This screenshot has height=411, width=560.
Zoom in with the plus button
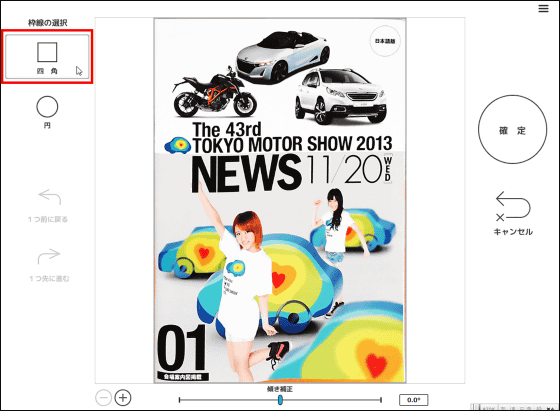click(x=123, y=397)
